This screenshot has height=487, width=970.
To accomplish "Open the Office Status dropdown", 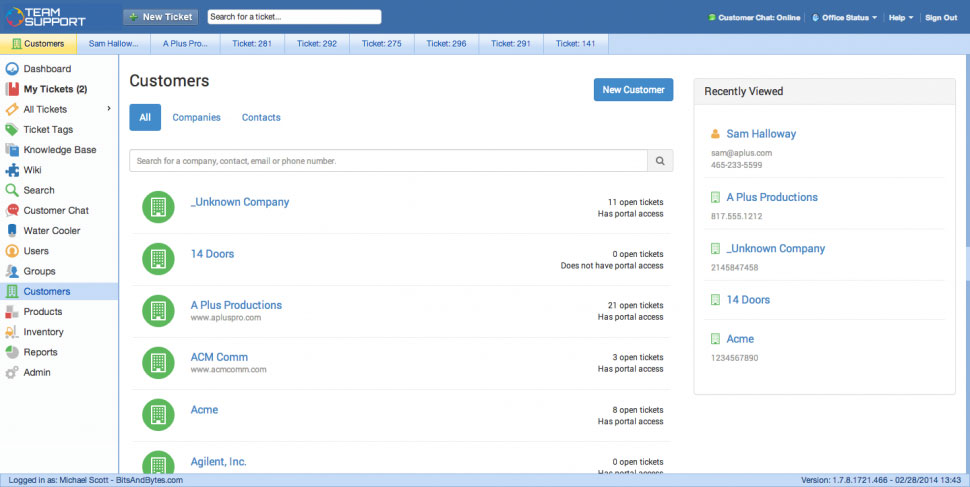I will (844, 17).
